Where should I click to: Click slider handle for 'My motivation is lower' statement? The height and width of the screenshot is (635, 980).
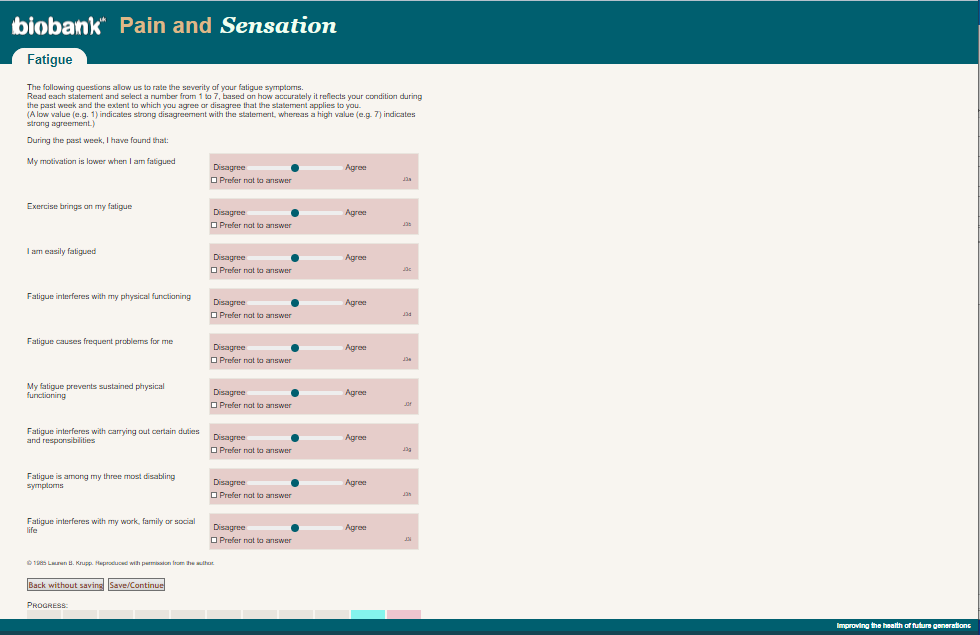pos(295,168)
